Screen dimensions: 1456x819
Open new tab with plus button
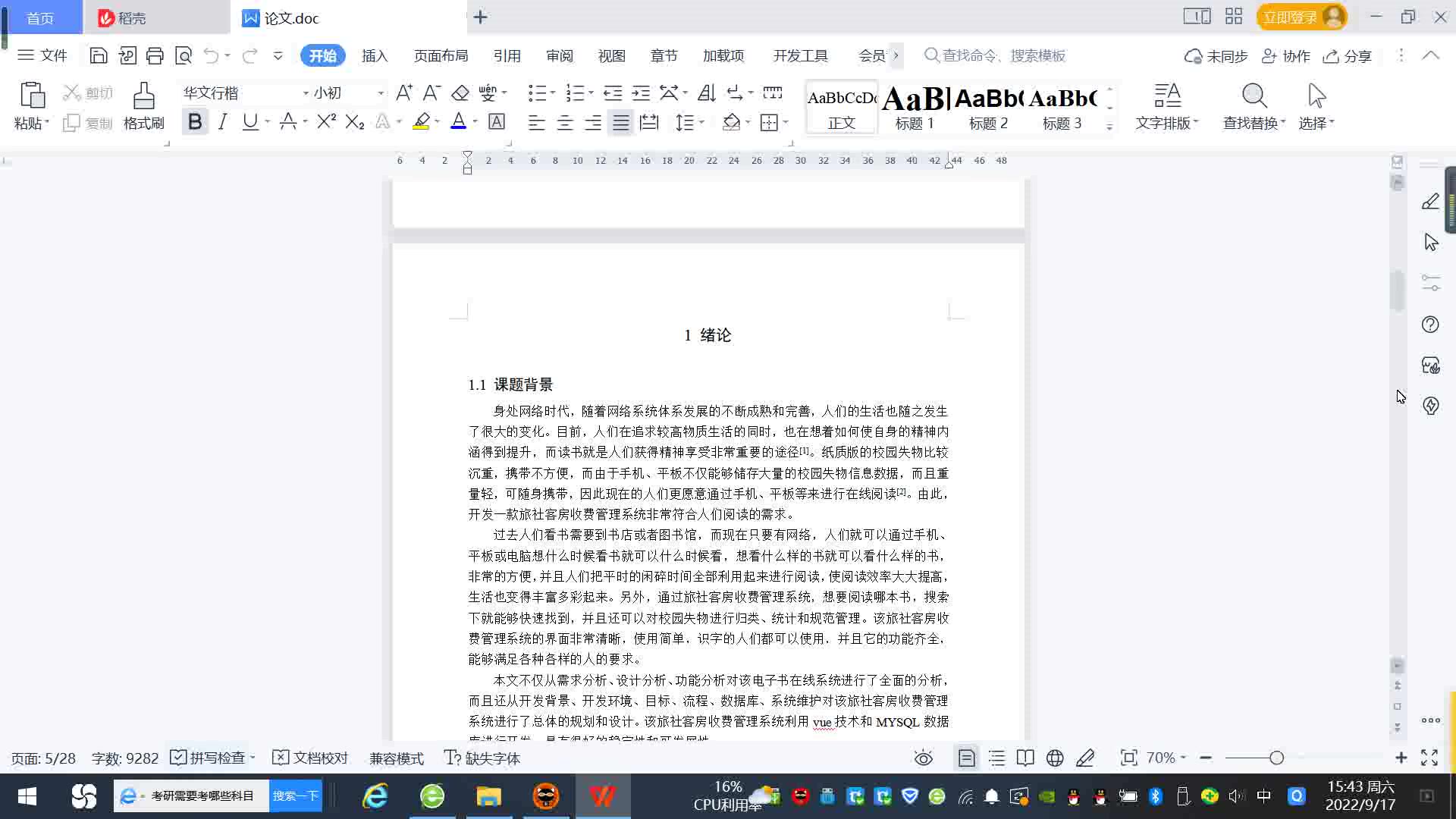coord(480,17)
